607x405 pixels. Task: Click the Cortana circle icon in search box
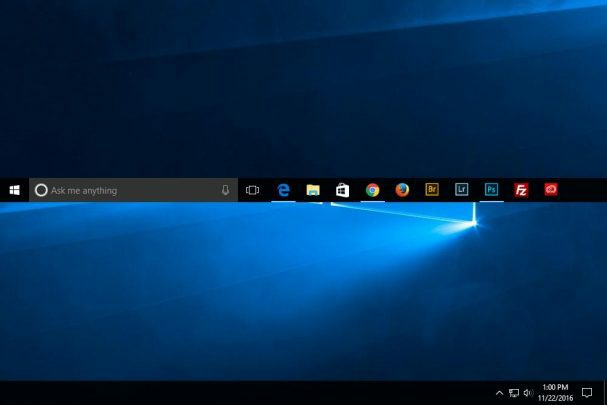pyautogui.click(x=41, y=190)
